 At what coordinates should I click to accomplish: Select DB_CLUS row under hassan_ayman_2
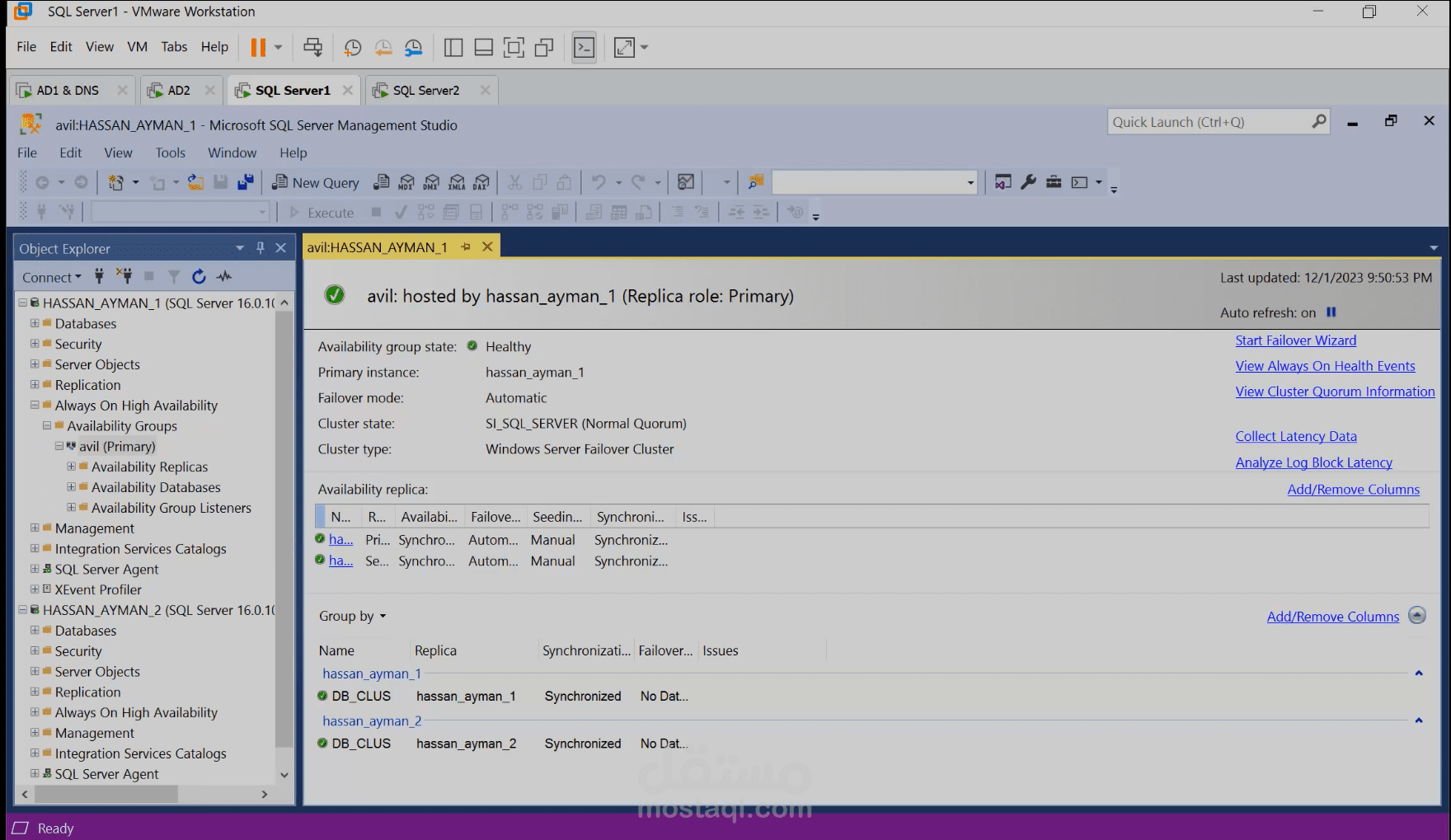(x=503, y=744)
